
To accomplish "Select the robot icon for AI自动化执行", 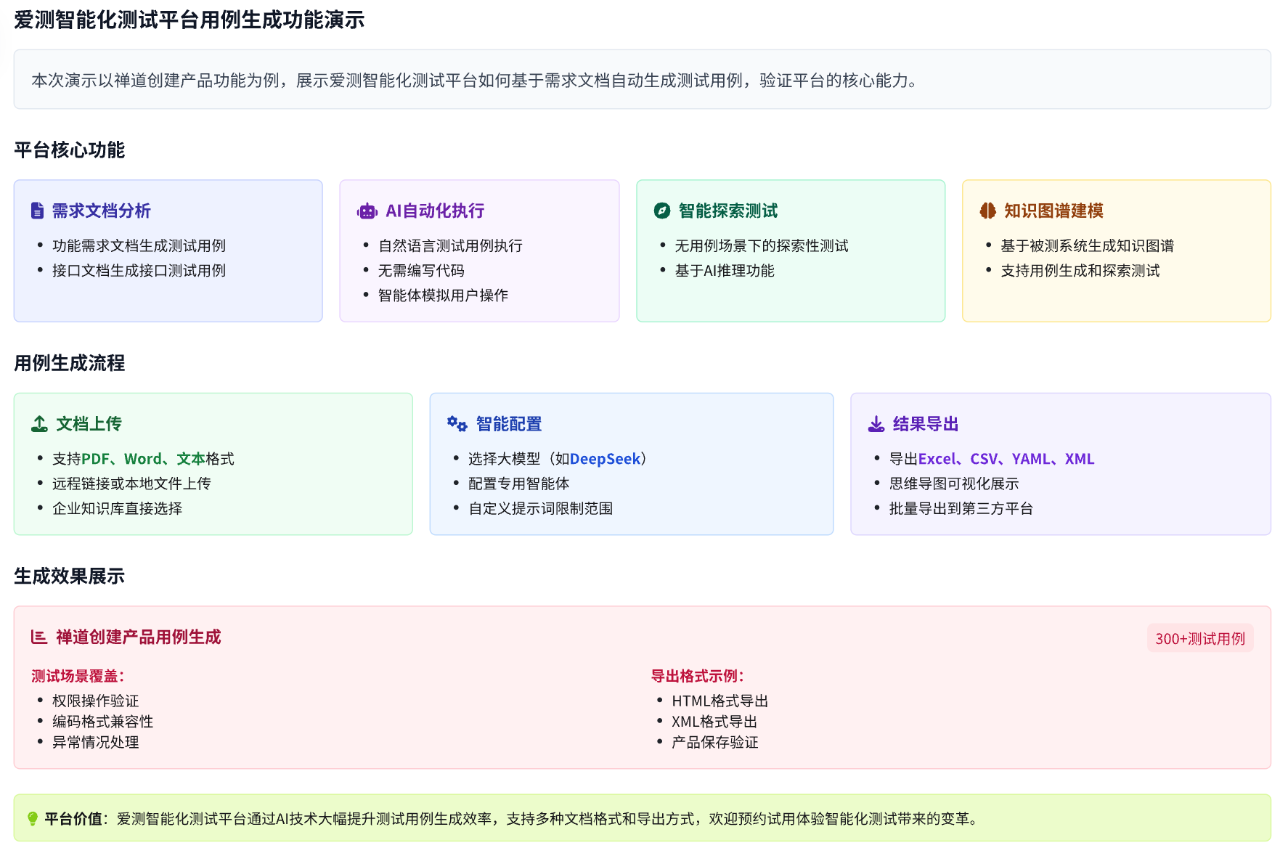I will pyautogui.click(x=366, y=211).
